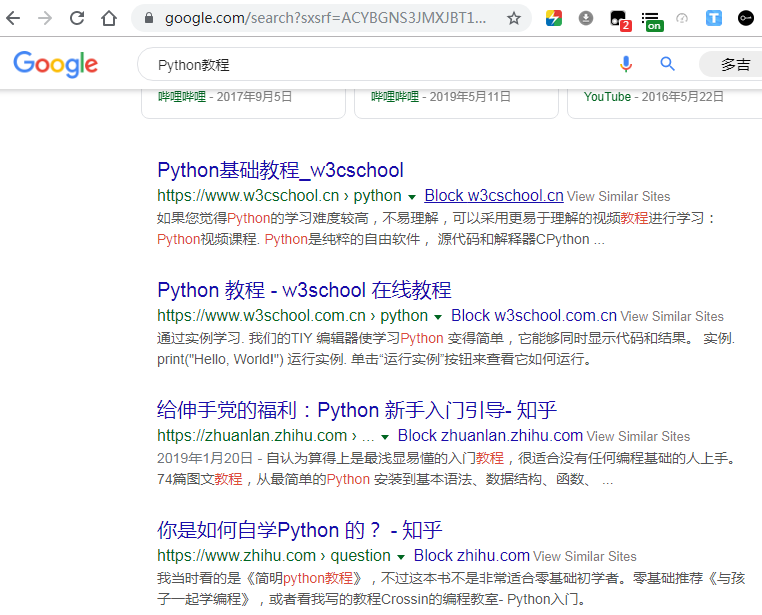Bookmark this page with the star icon

(514, 18)
